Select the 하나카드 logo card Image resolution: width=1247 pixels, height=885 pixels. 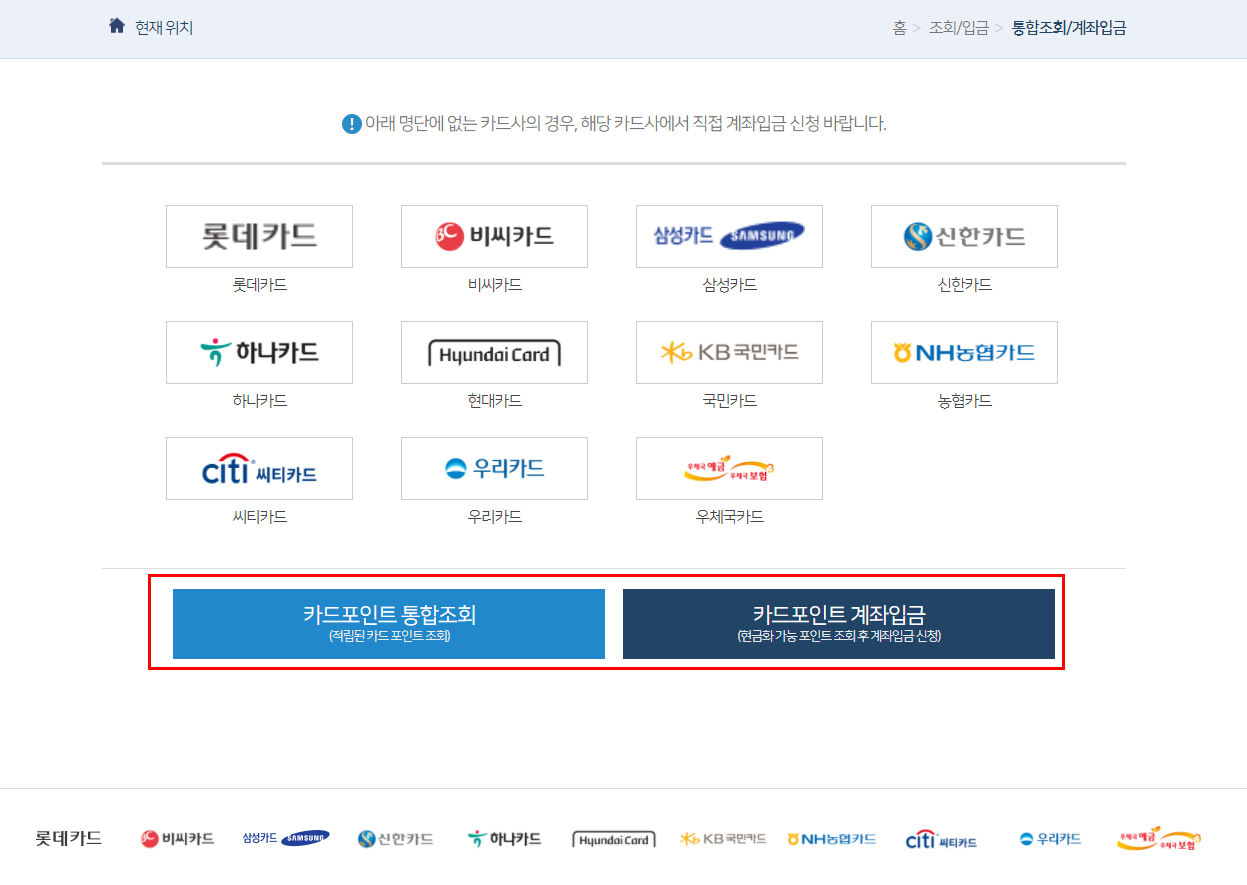259,352
